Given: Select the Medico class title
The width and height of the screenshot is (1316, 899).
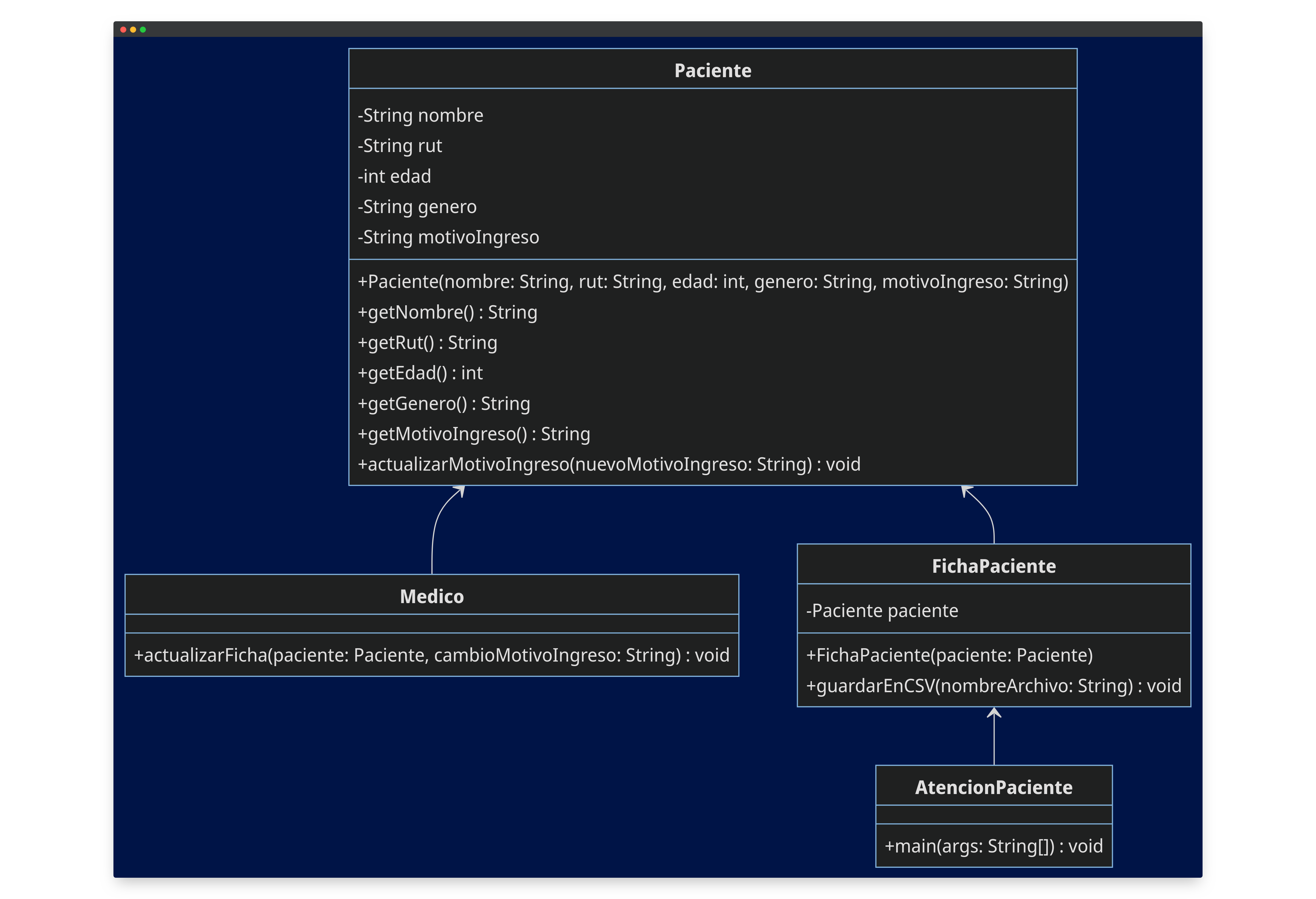Looking at the screenshot, I should coord(431,597).
